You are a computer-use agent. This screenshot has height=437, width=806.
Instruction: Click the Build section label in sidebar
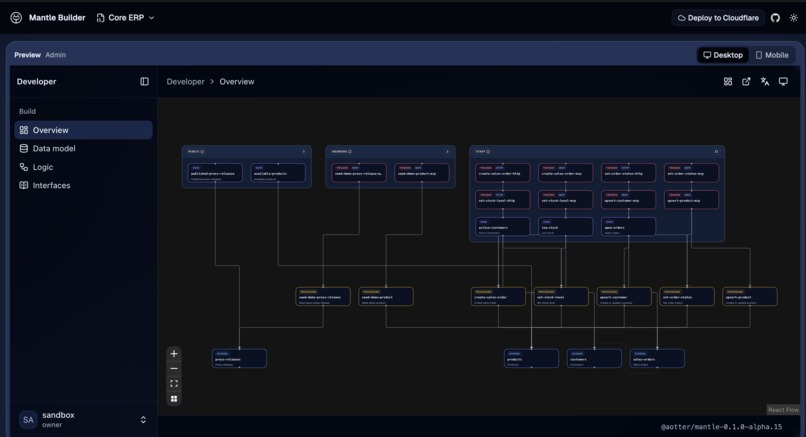pos(27,111)
